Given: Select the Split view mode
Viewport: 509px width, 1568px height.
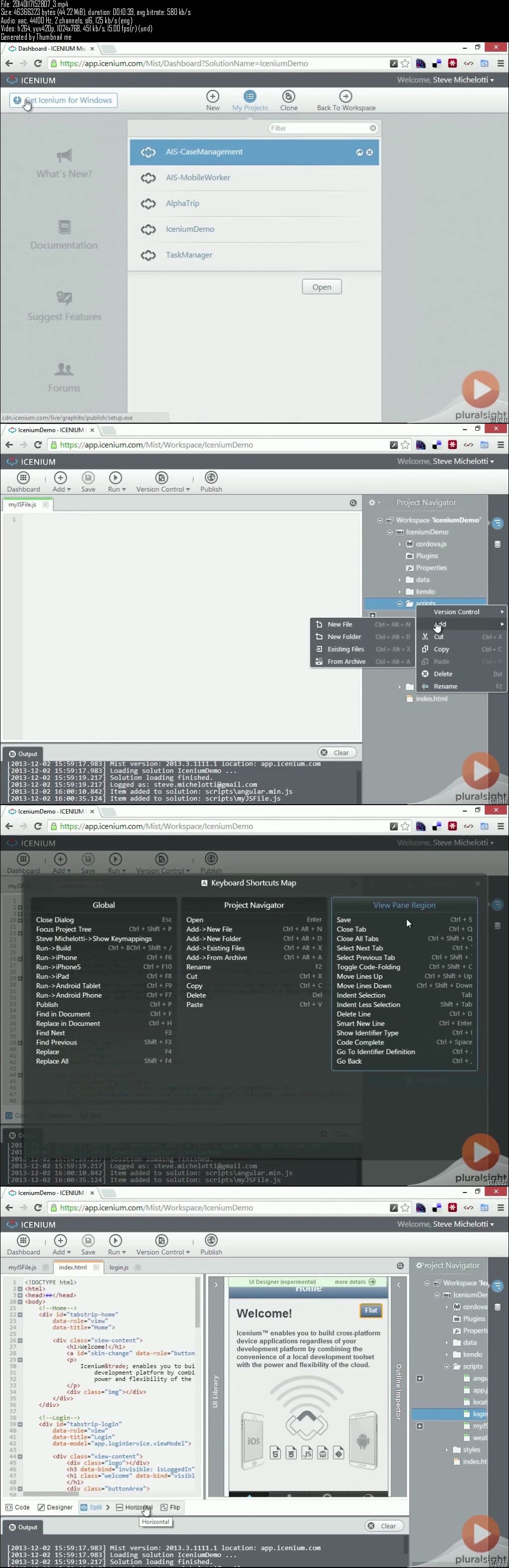Looking at the screenshot, I should [91, 1507].
